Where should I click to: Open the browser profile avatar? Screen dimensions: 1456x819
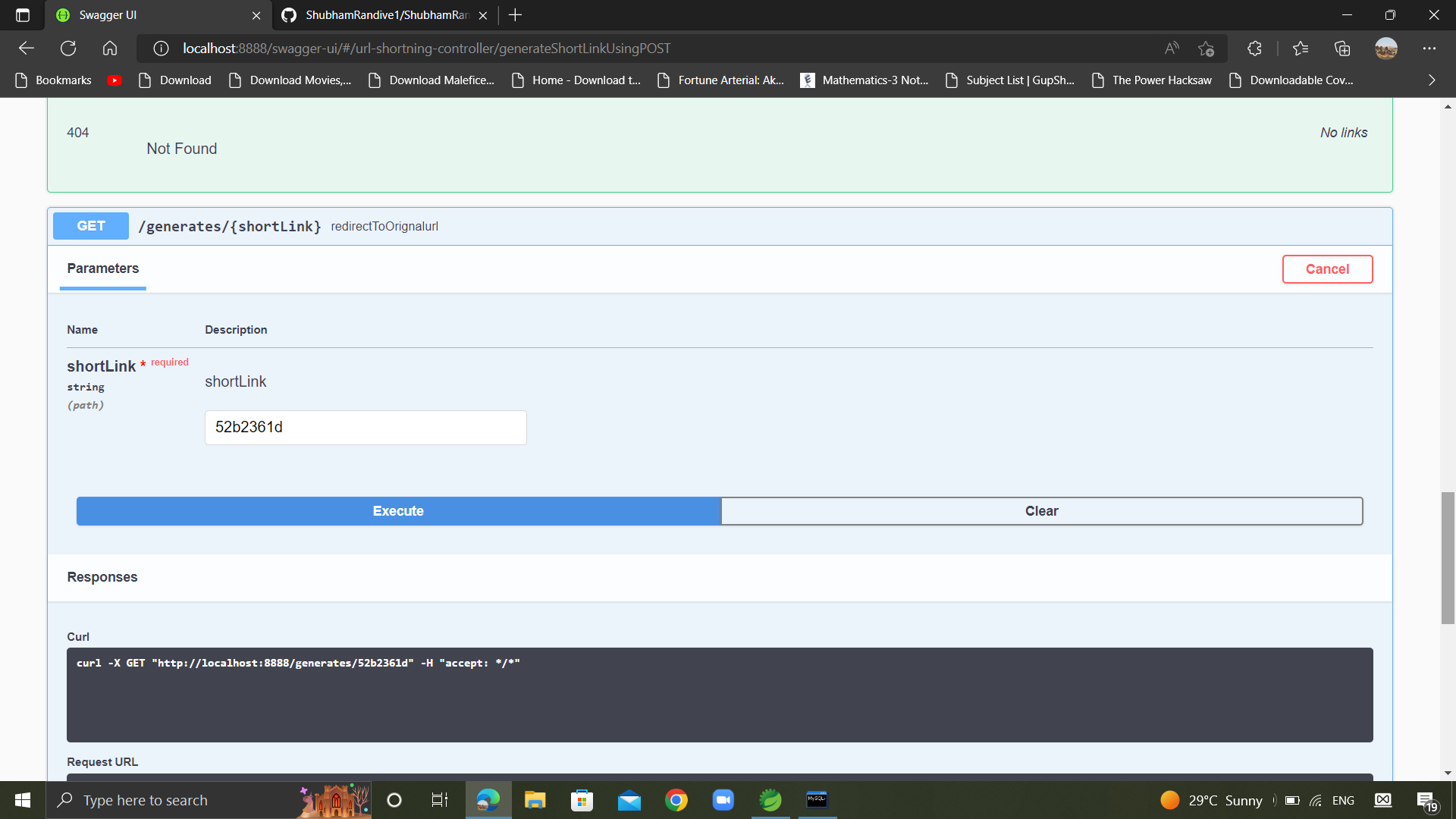pyautogui.click(x=1386, y=48)
